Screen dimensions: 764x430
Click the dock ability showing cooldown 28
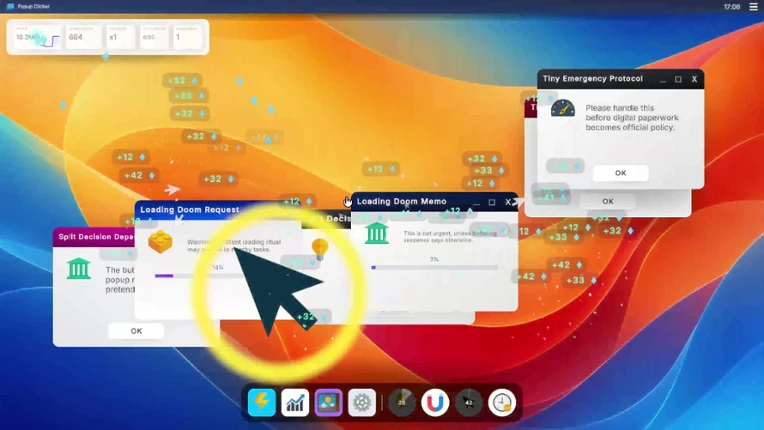402,402
